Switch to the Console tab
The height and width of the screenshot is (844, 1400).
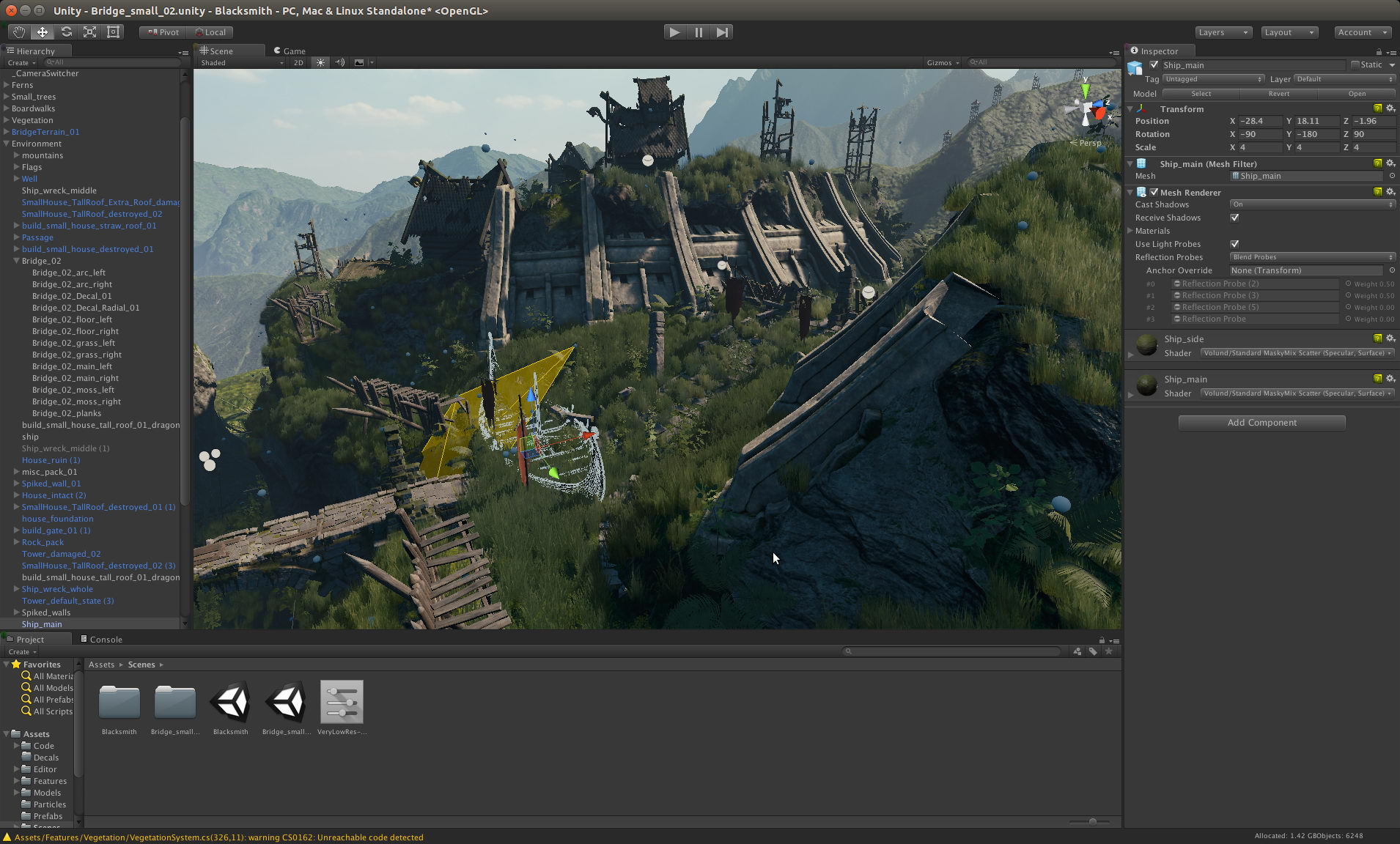103,639
